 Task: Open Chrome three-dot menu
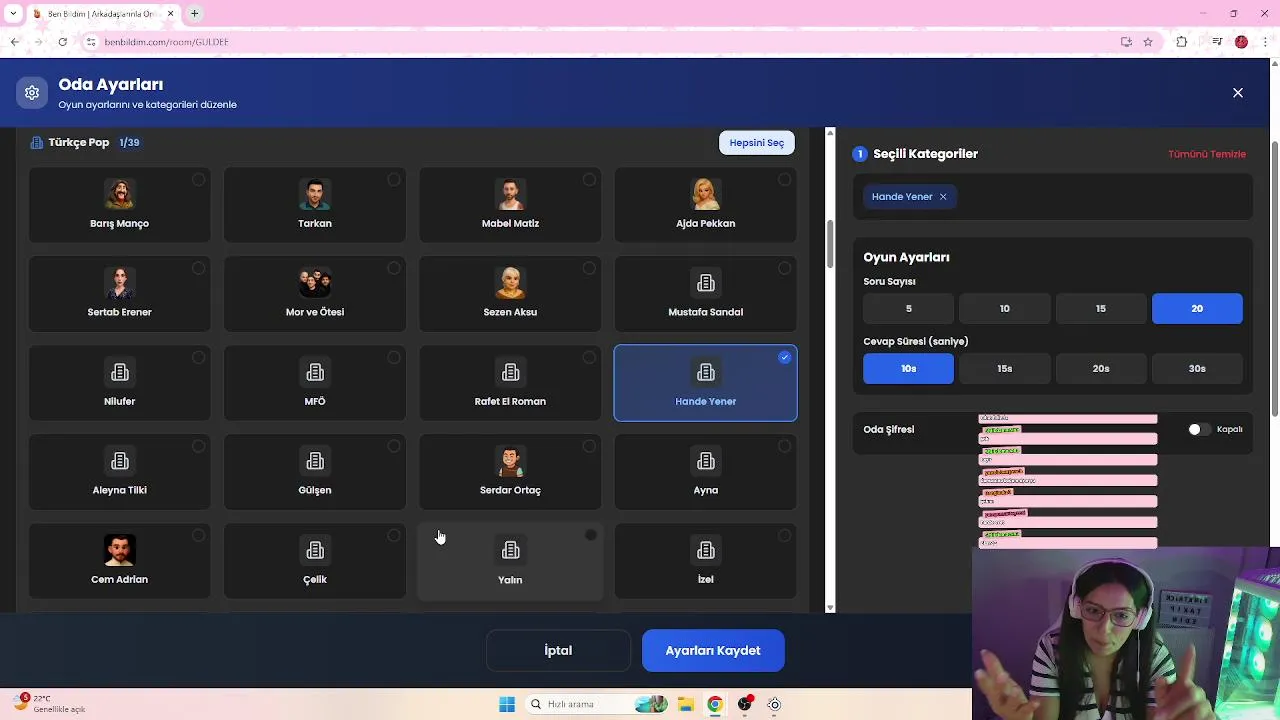(1265, 42)
